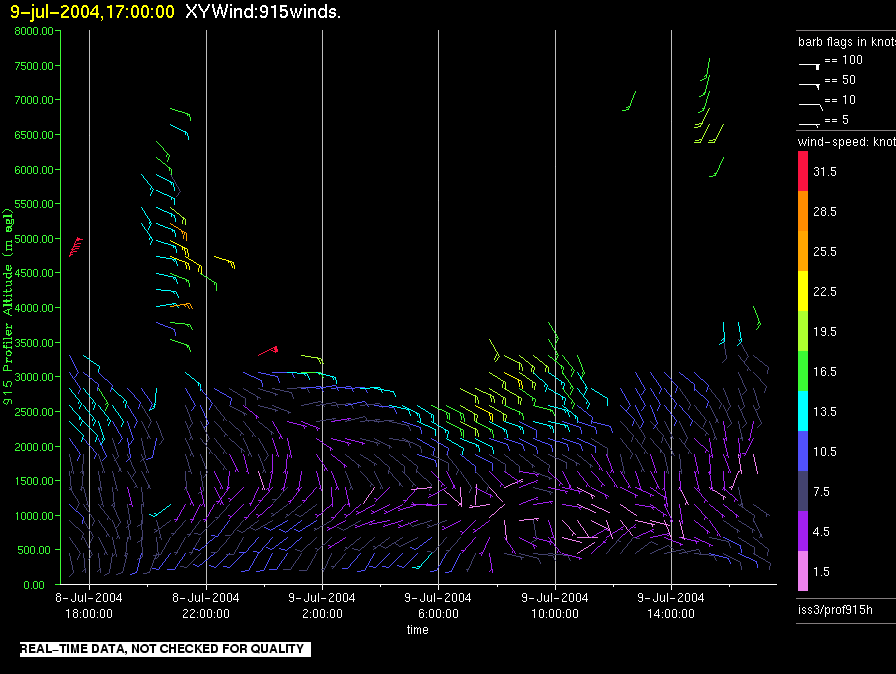Click the iss3/prof915h source label
Viewport: 896px width, 674px height.
835,609
